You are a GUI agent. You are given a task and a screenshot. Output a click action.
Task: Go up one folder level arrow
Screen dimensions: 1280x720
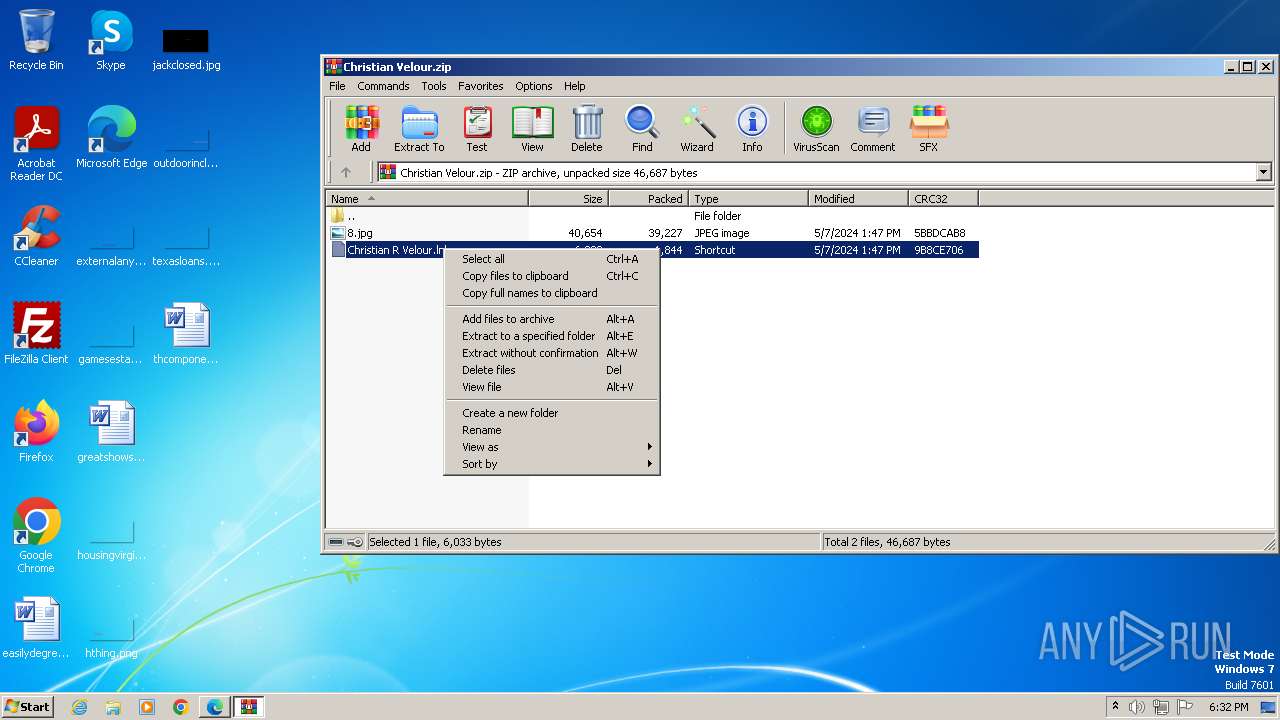(x=346, y=172)
